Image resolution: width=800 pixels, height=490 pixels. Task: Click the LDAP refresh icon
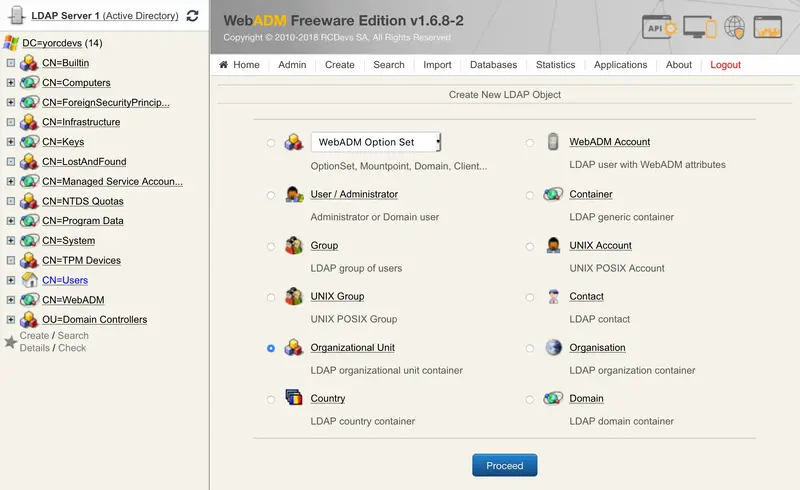(x=192, y=16)
